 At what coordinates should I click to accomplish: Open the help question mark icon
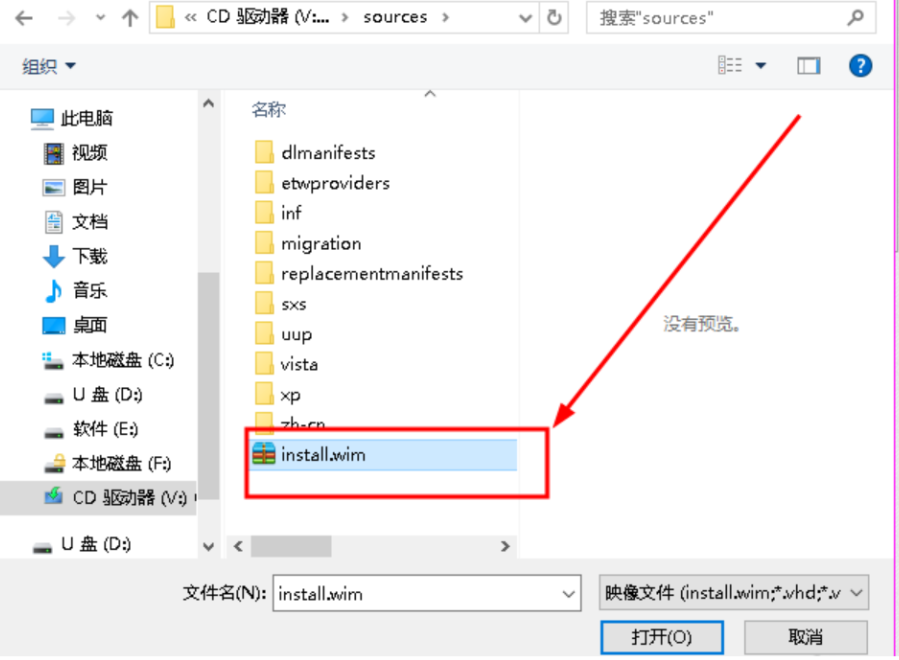[860, 65]
